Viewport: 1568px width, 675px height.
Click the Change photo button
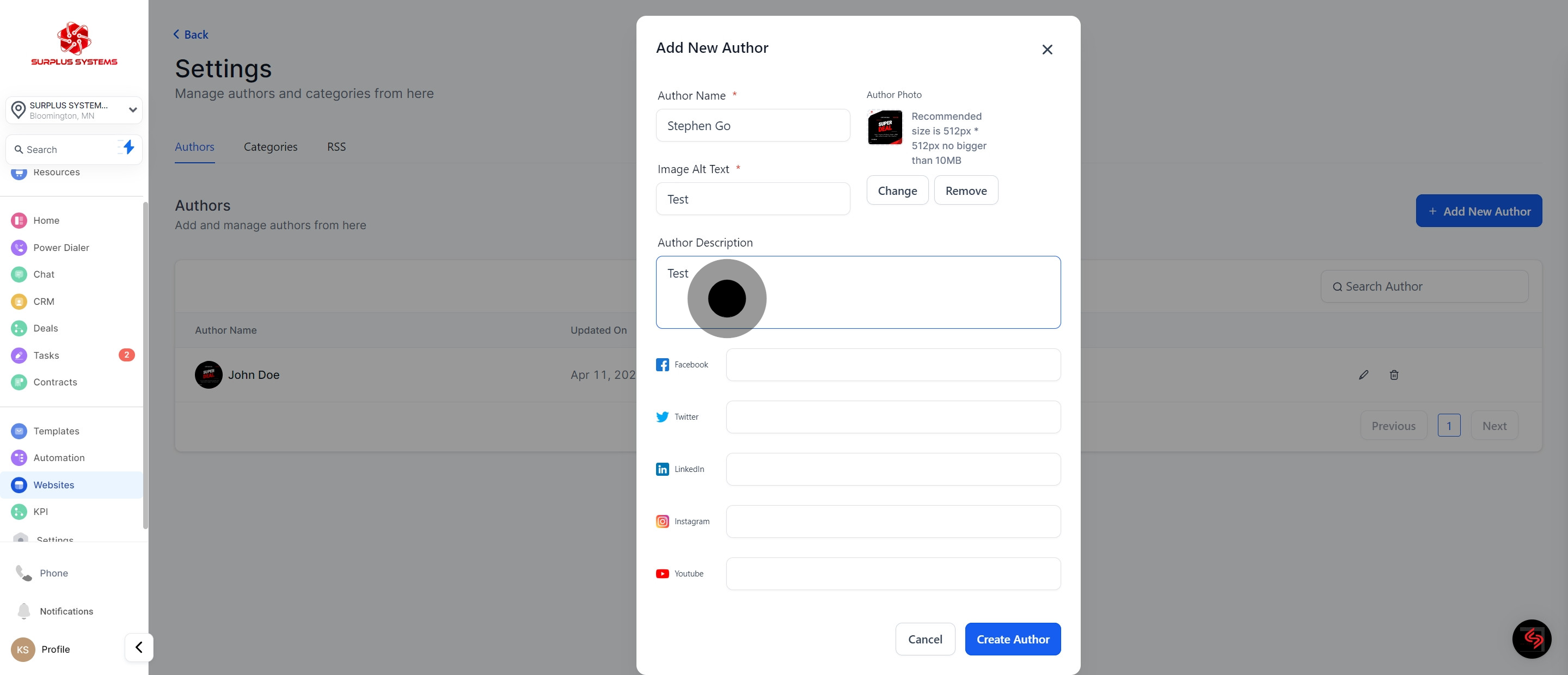(897, 191)
